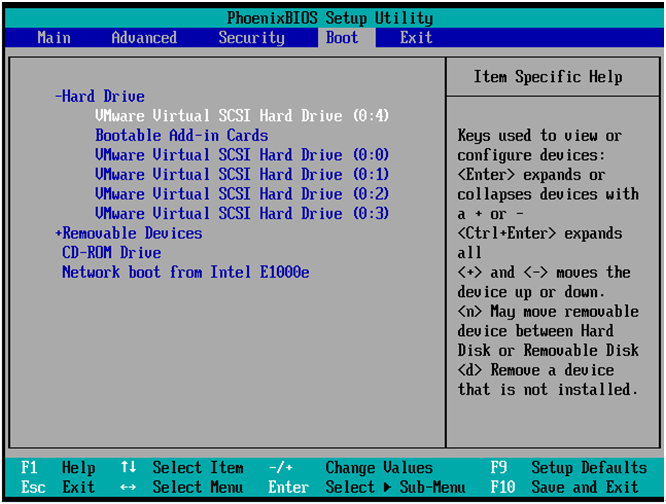This screenshot has height=504, width=666.
Task: Click the '<n> May move removable' help line
Action: point(548,311)
